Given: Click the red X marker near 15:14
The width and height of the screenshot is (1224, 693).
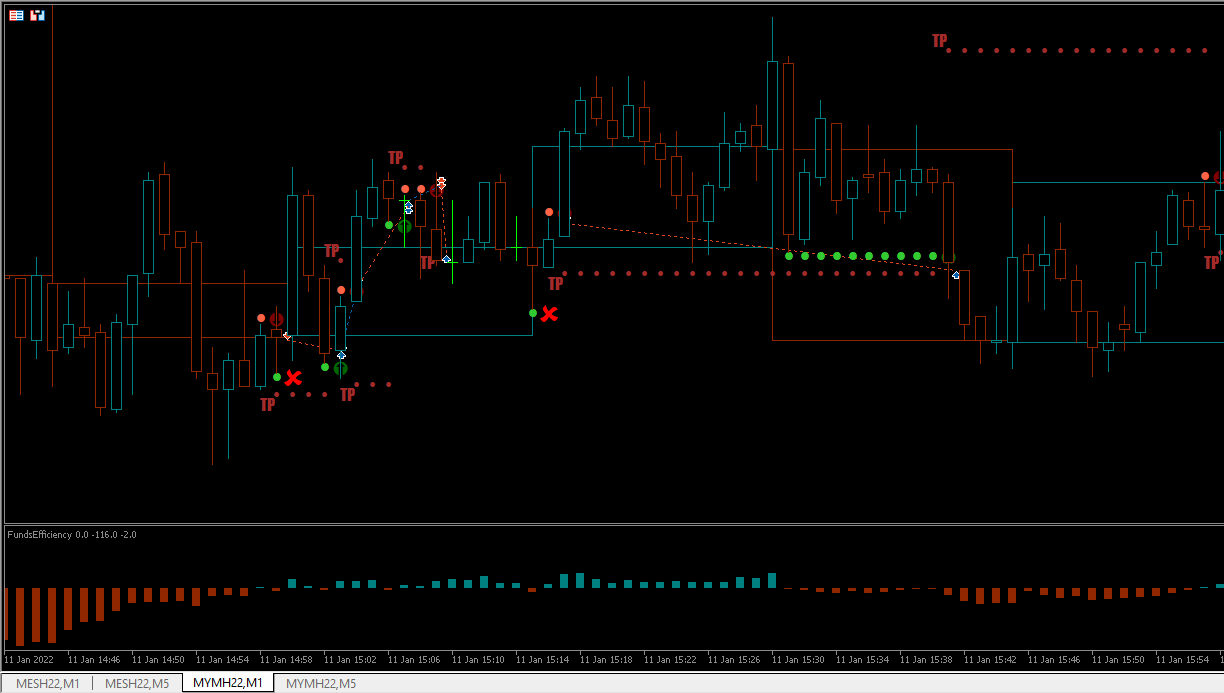Looking at the screenshot, I should tap(549, 314).
